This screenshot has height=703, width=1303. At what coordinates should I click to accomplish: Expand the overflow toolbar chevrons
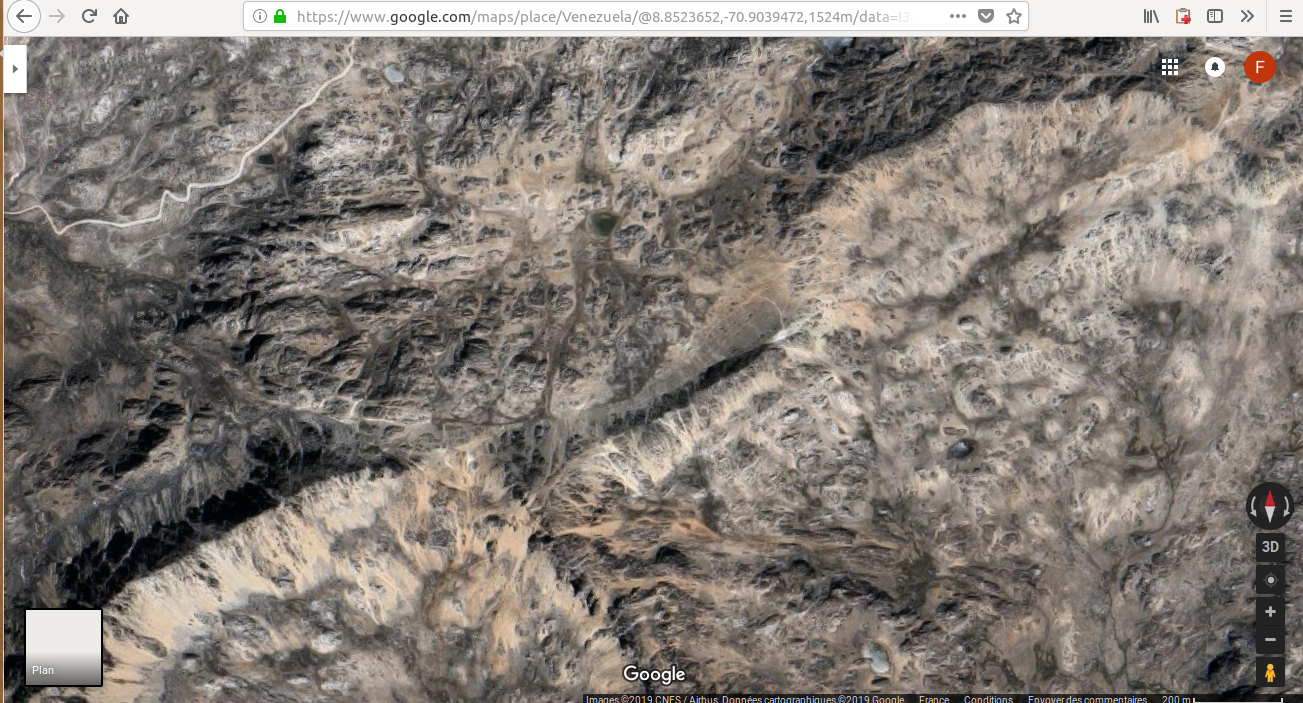click(x=1247, y=16)
